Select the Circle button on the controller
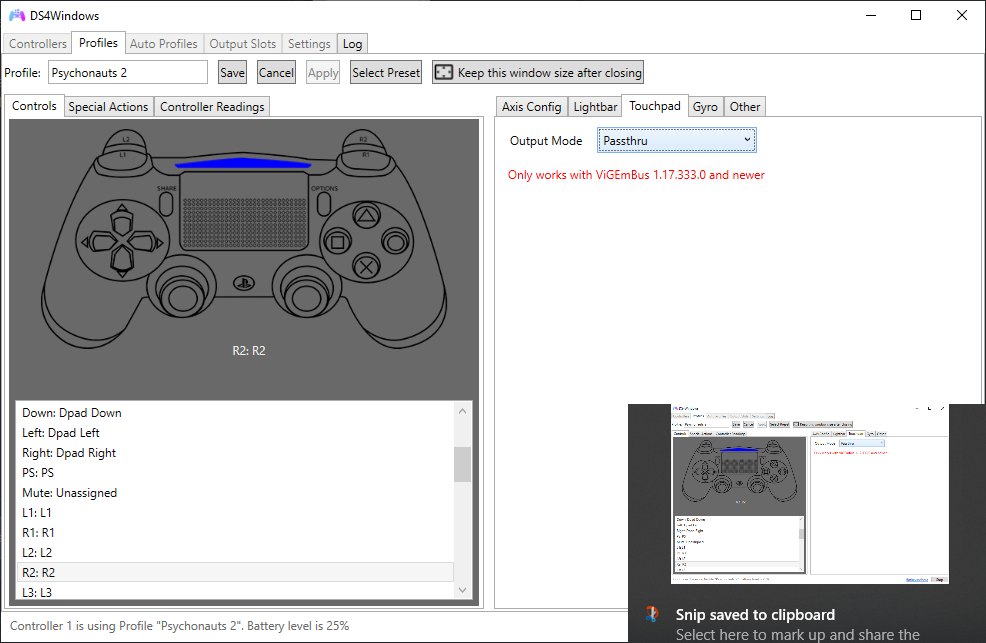Screen dimensions: 986x643 (396, 241)
